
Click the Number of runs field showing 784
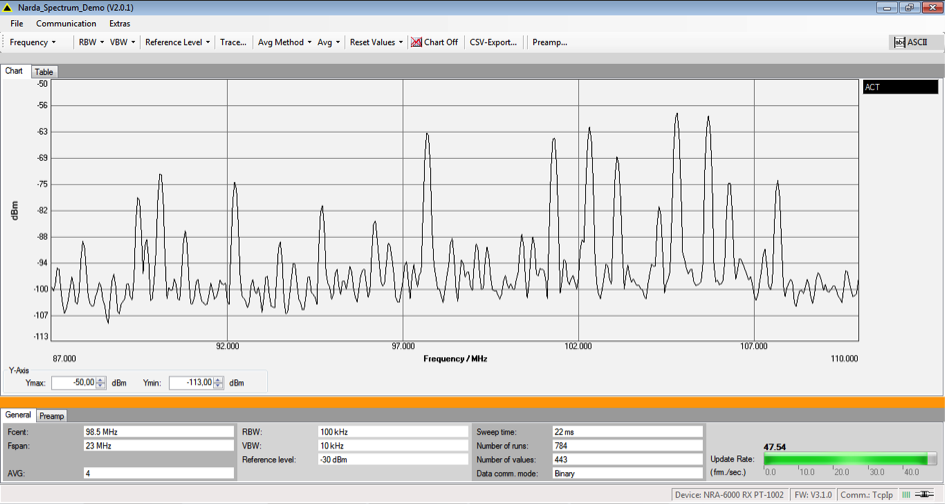coord(627,446)
